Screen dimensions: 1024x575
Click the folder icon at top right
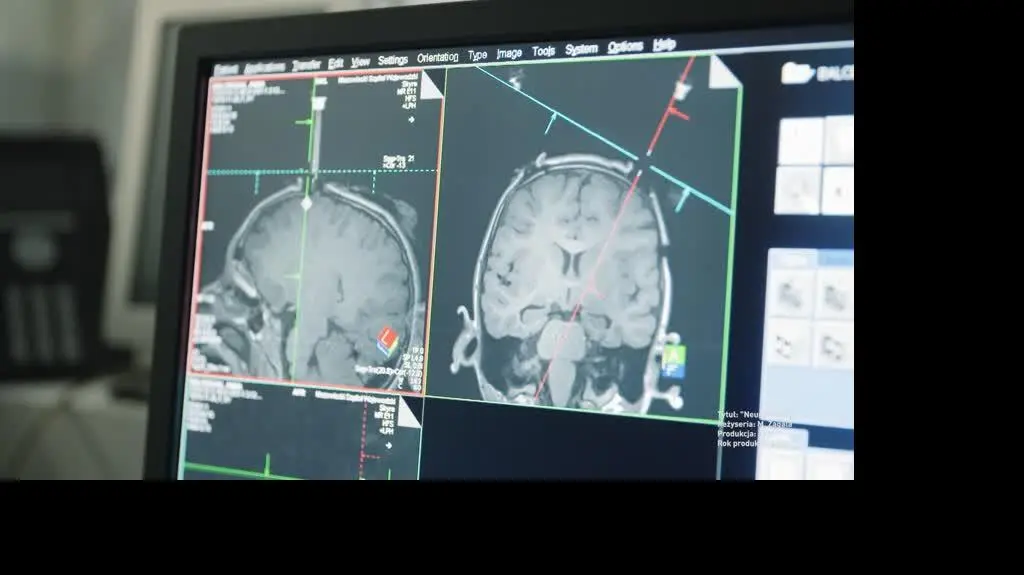coord(796,73)
